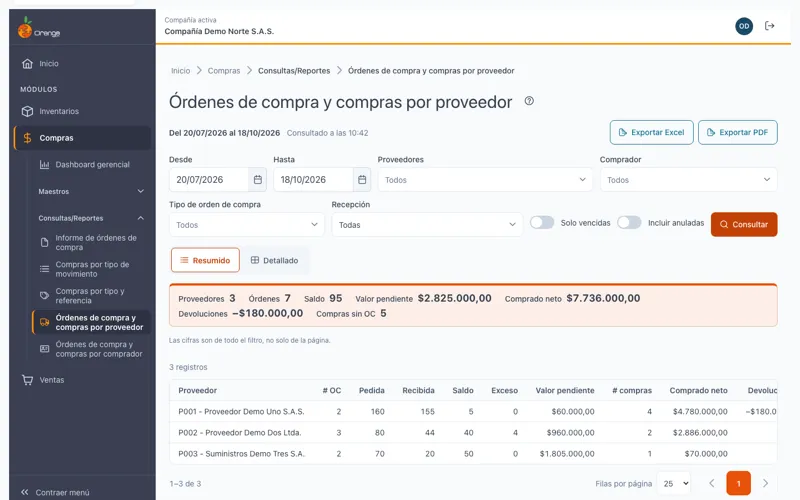Click the # OC column header

point(332,390)
